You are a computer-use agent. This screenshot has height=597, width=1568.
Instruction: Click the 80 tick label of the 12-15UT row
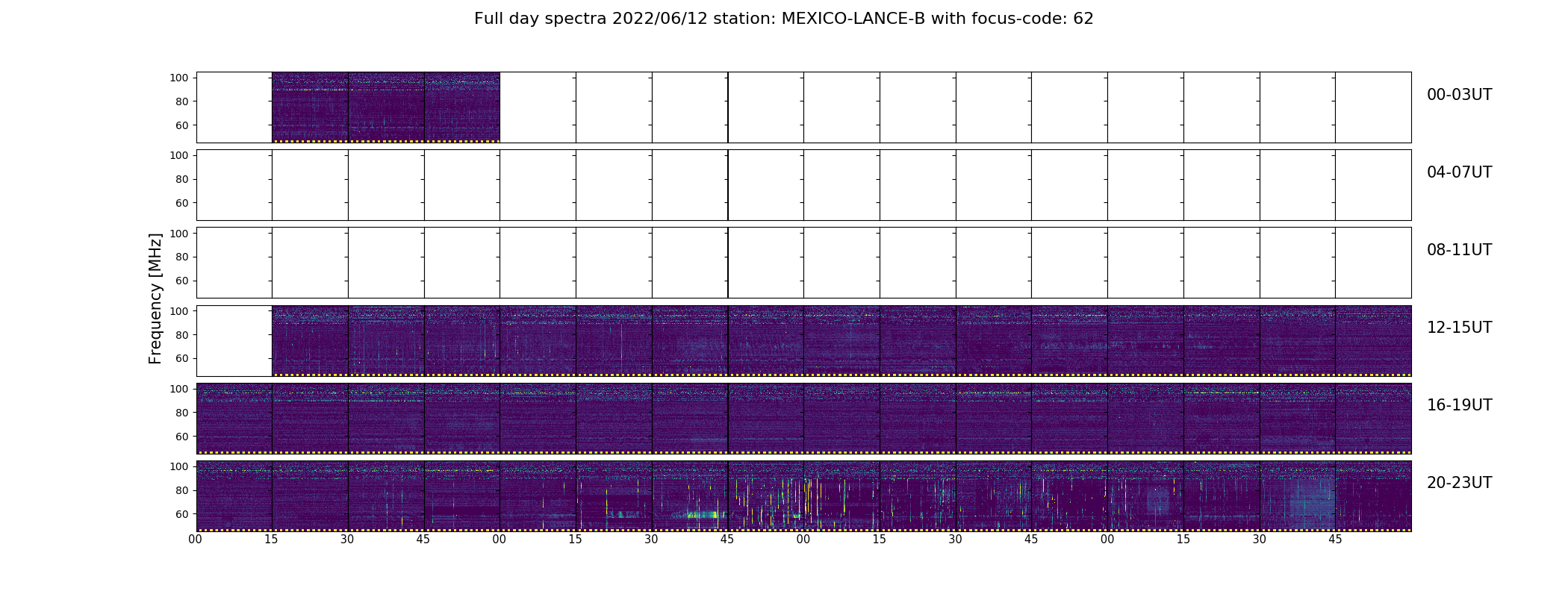pyautogui.click(x=182, y=335)
